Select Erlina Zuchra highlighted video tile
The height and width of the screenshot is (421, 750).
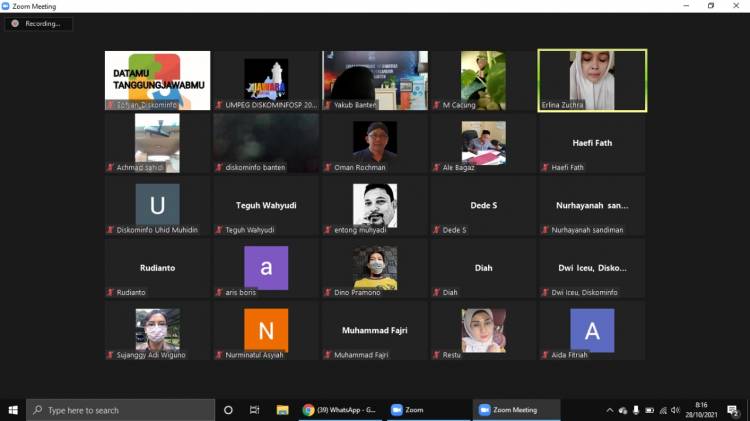tap(592, 80)
